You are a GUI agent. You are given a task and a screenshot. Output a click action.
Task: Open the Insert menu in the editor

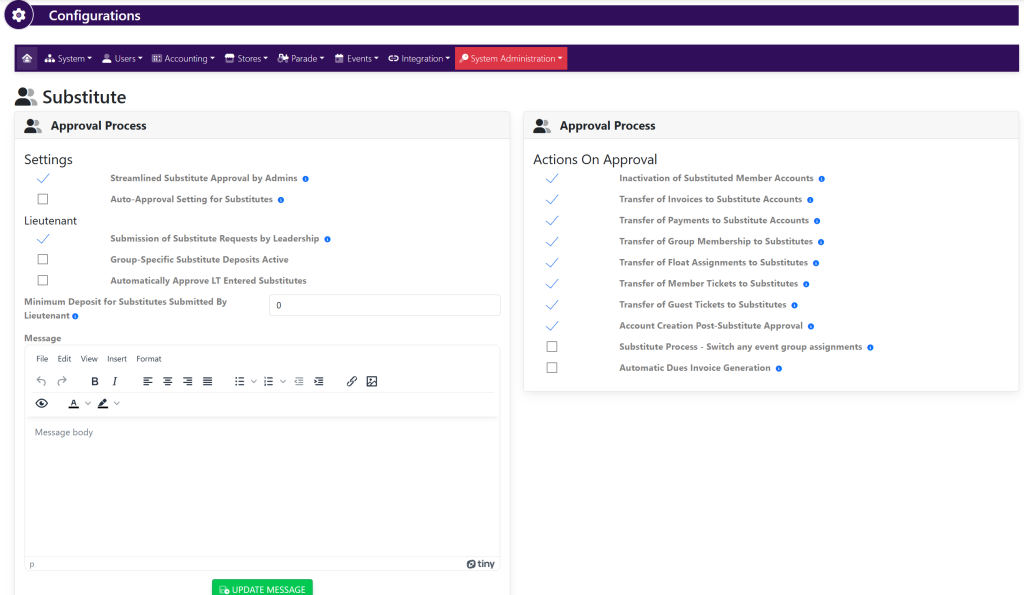click(x=117, y=358)
